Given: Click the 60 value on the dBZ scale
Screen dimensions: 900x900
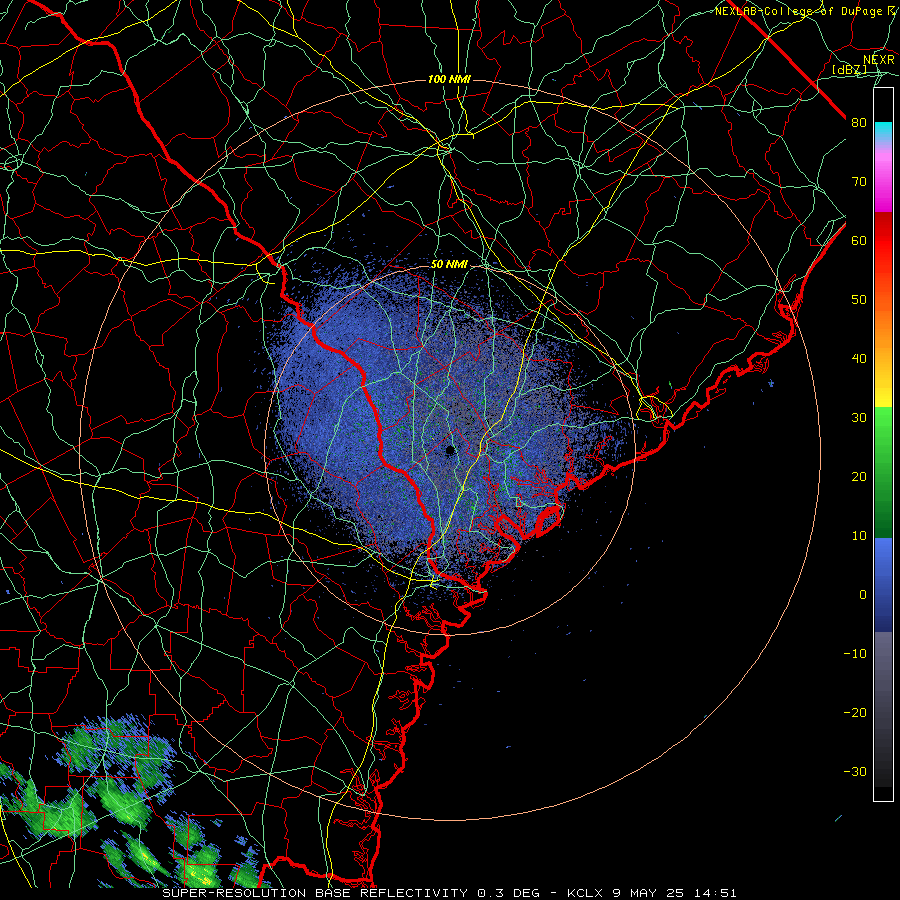Looking at the screenshot, I should pos(859,241).
